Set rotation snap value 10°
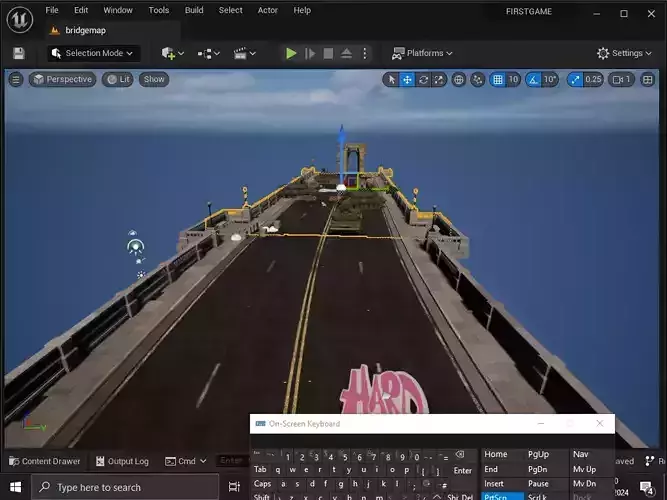This screenshot has width=667, height=500. click(x=550, y=80)
